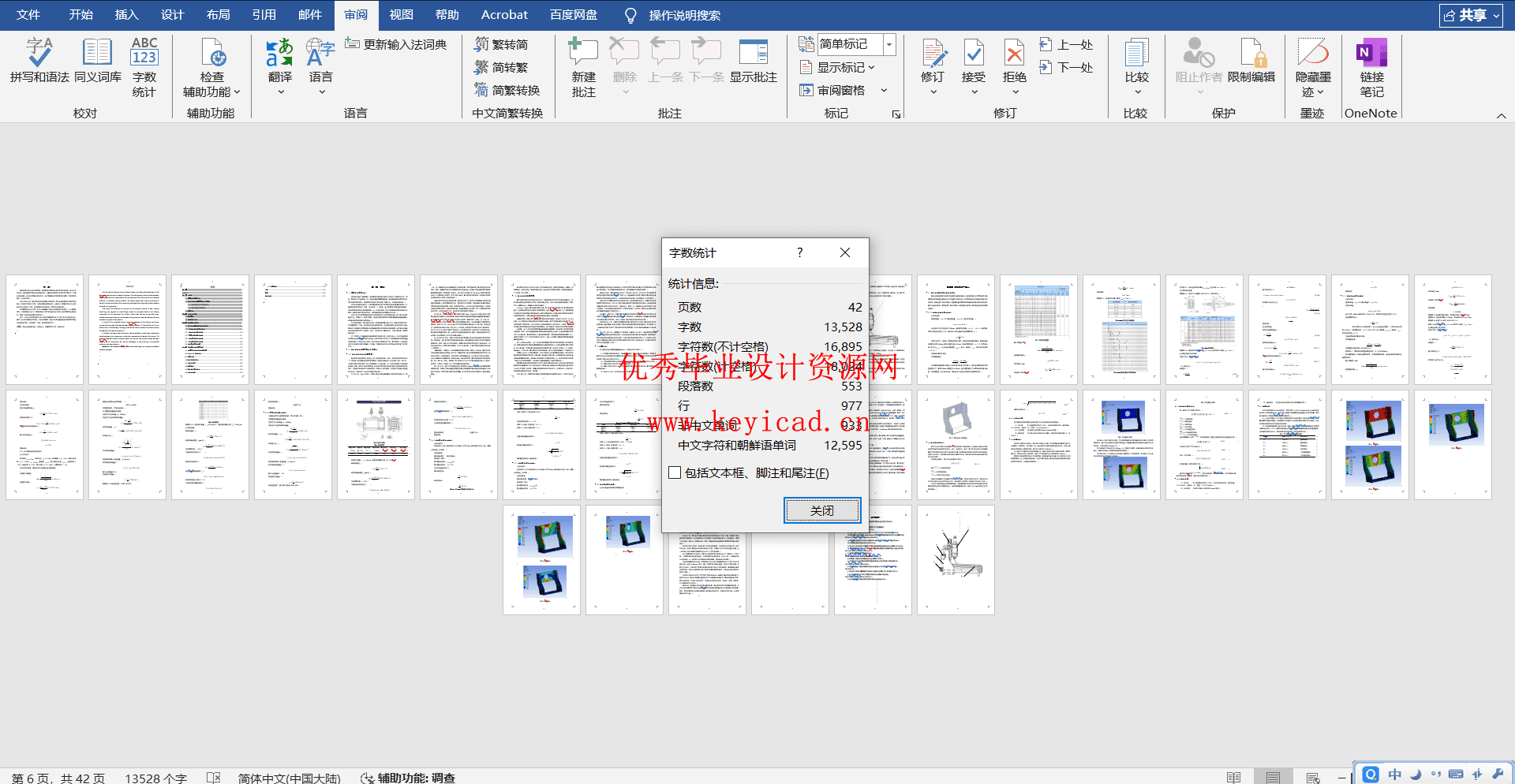Switch to the 引用 tab

point(264,15)
